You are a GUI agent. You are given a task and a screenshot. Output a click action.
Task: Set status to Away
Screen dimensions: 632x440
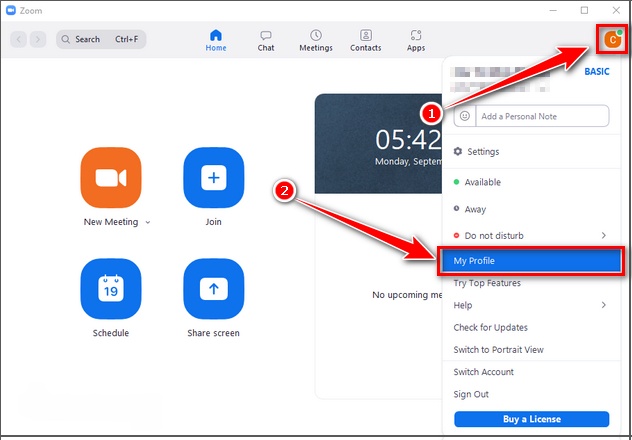tap(531, 209)
